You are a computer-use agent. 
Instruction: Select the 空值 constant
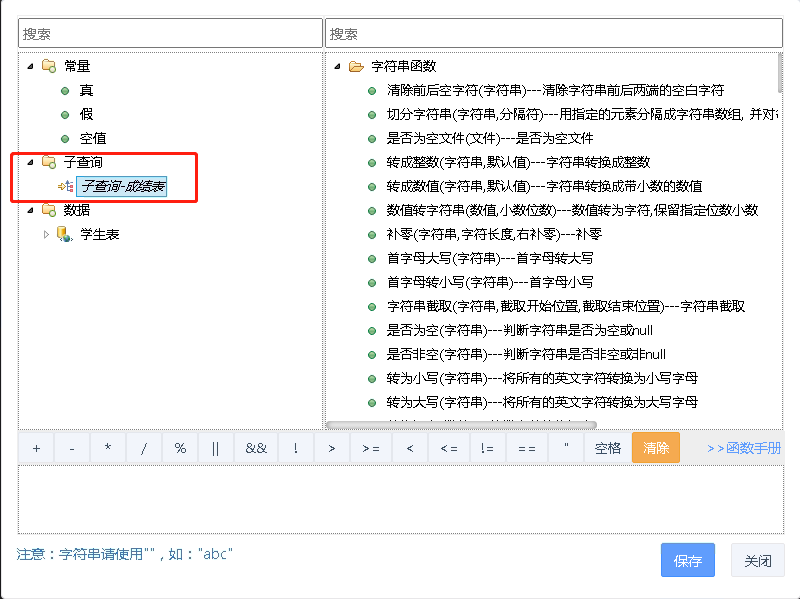point(93,138)
